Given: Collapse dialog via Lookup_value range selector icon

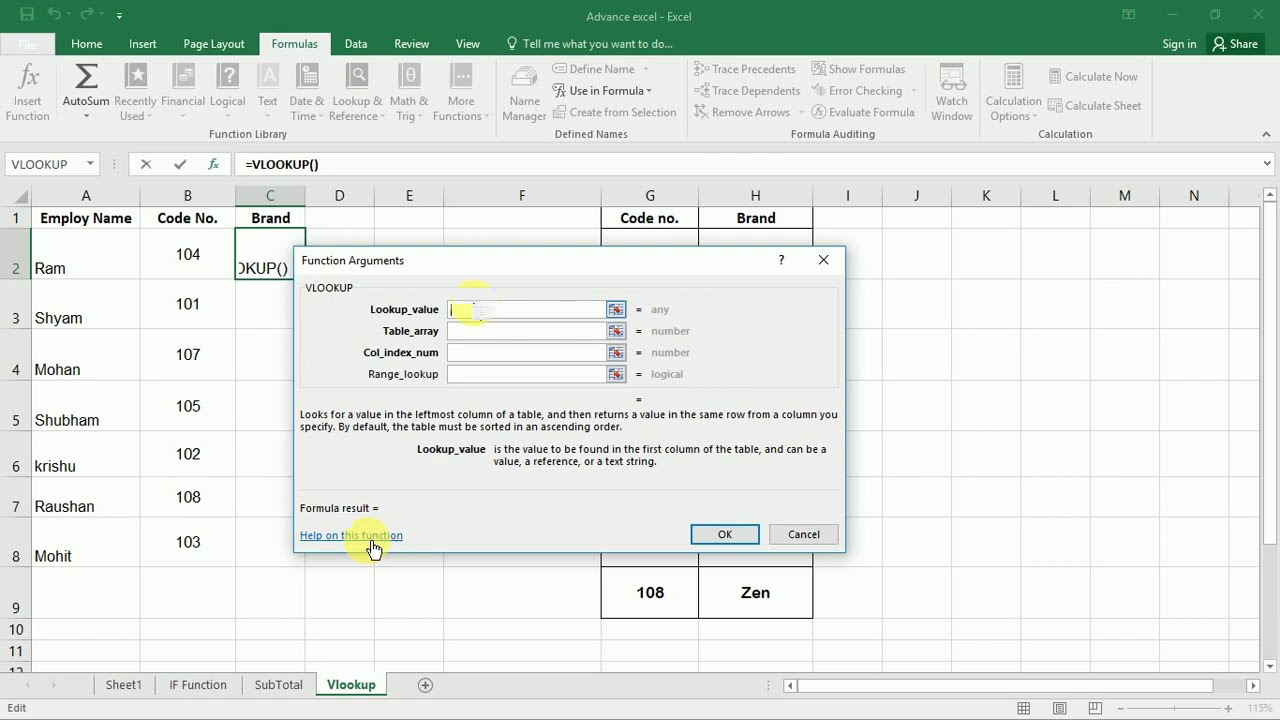Looking at the screenshot, I should pyautogui.click(x=615, y=310).
